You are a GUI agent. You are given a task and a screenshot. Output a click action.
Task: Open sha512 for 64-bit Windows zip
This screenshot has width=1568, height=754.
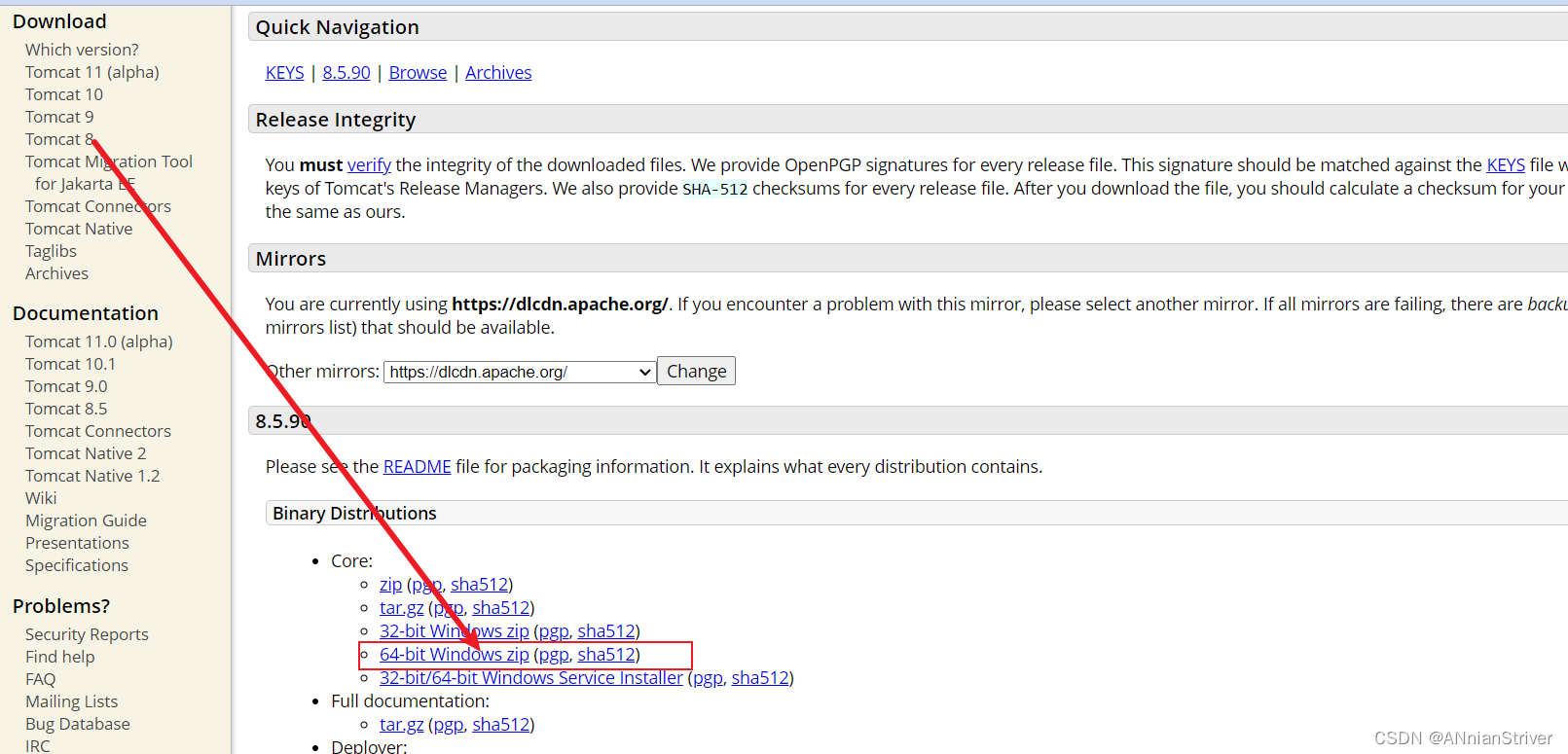pyautogui.click(x=606, y=655)
